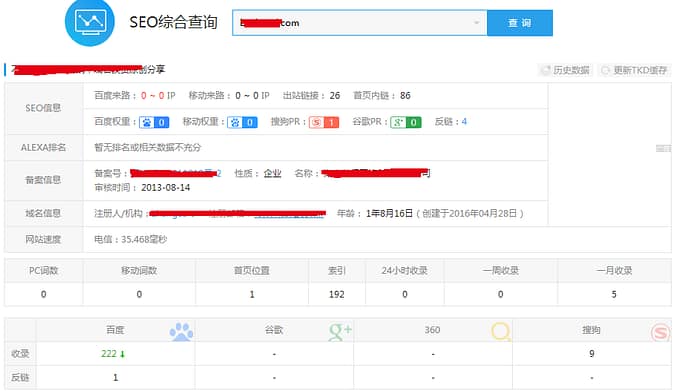The width and height of the screenshot is (680, 391).
Task: Click the 24小时收录 column header
Action: pyautogui.click(x=405, y=271)
